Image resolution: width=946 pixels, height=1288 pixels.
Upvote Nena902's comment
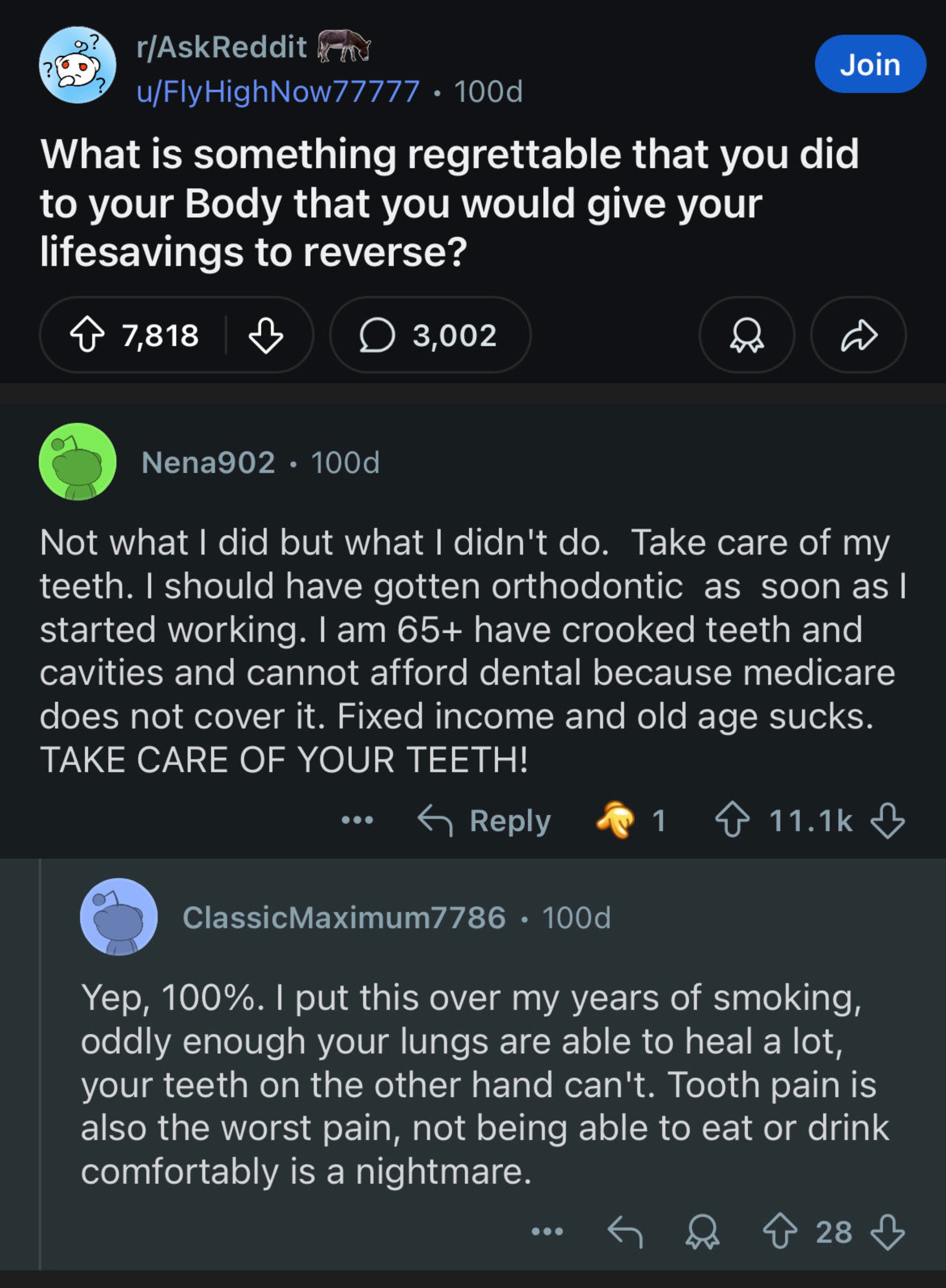point(733,820)
